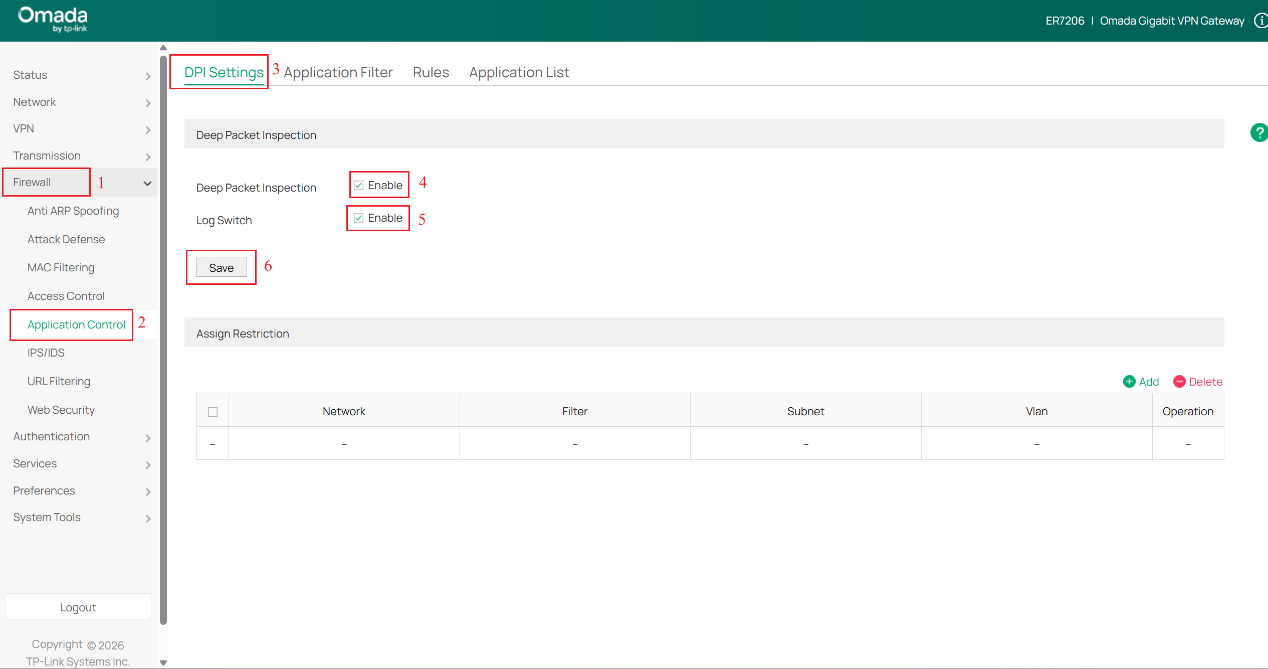The image size is (1268, 669).
Task: Open the Web Security page
Action: coord(60,409)
